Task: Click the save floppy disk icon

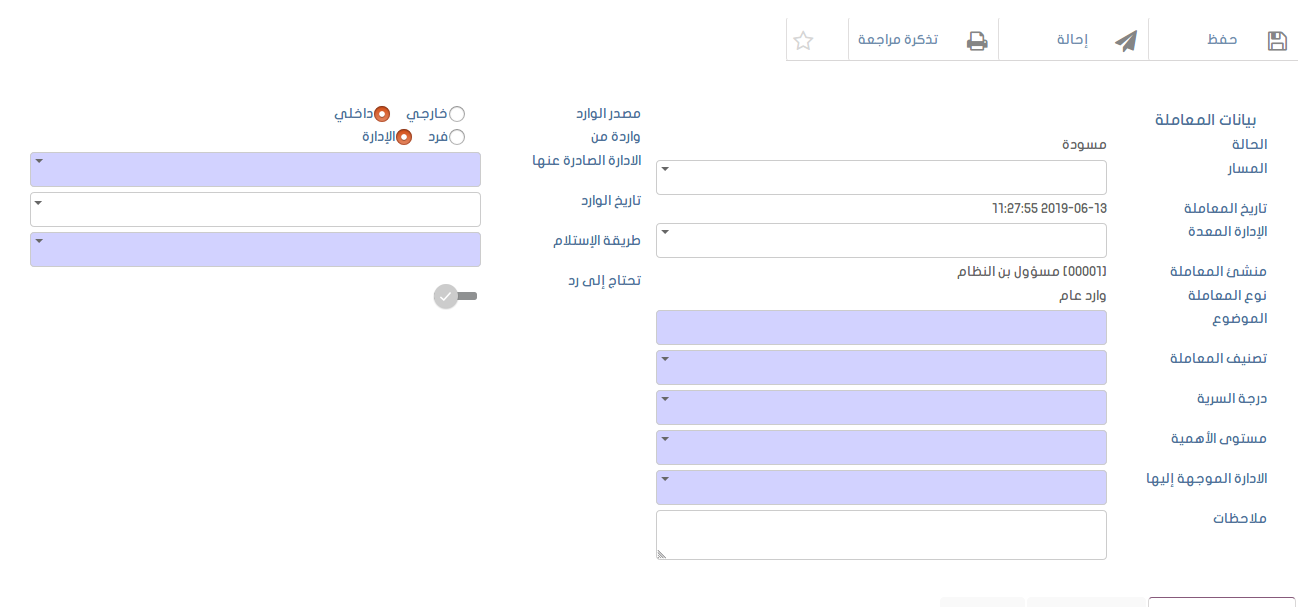Action: pos(1277,41)
